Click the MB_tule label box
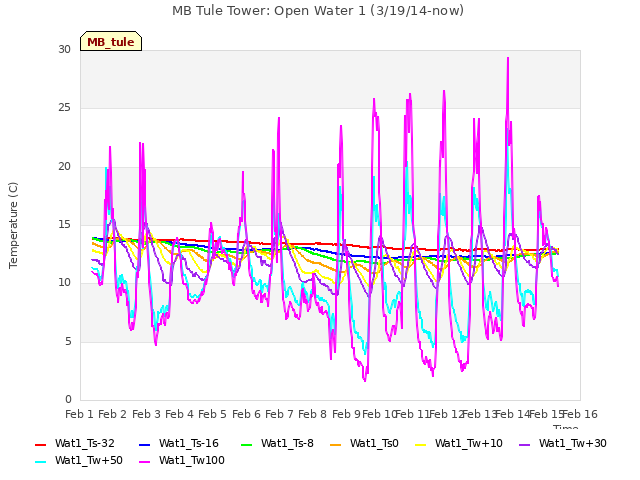 (x=111, y=41)
